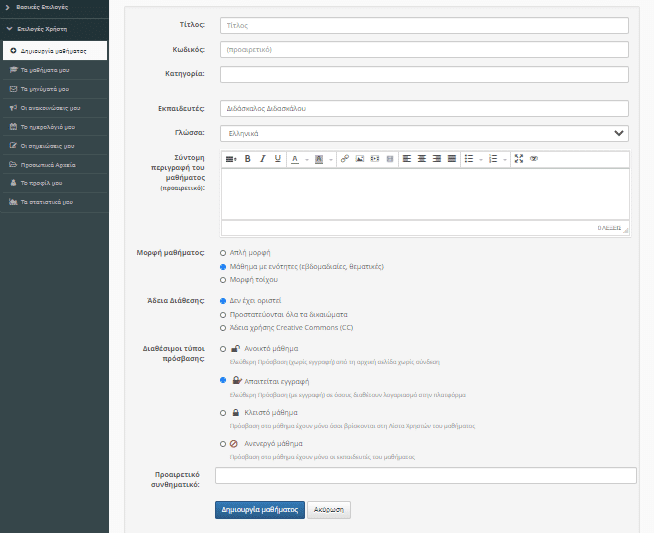The image size is (654, 533).
Task: Collapse the 'Επιλογές Χρήστη' sidebar section
Action: 40,30
